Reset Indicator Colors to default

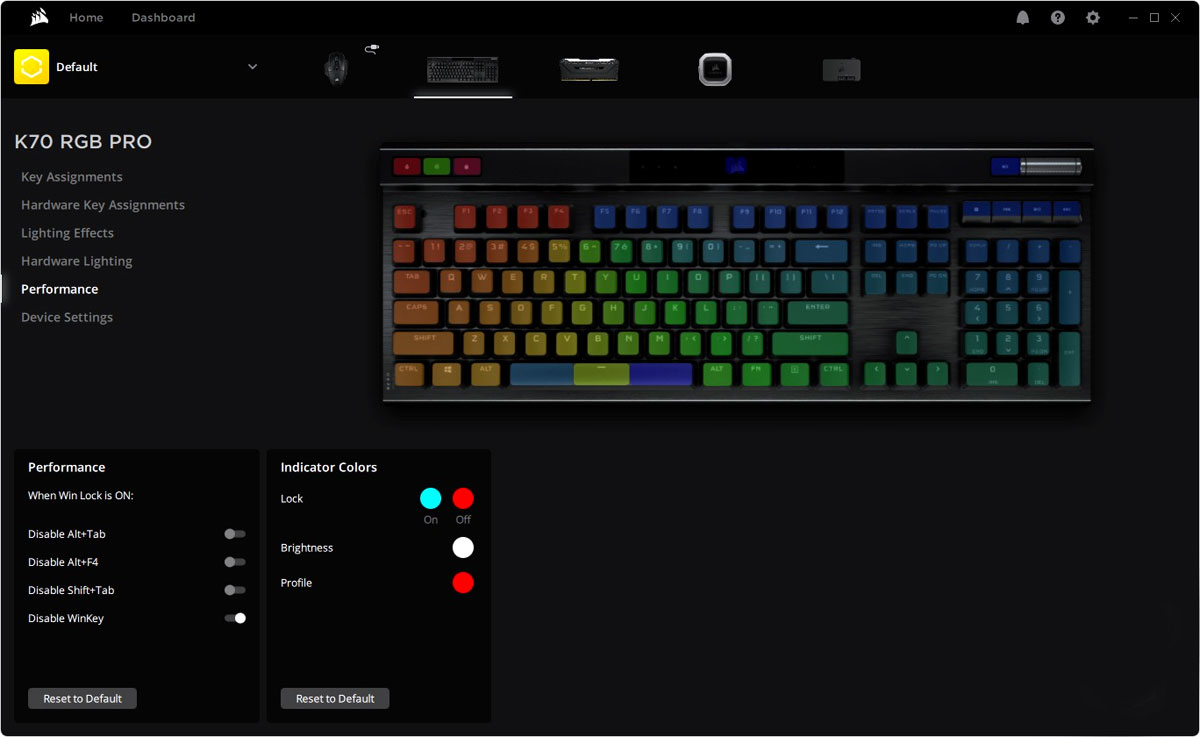(335, 699)
